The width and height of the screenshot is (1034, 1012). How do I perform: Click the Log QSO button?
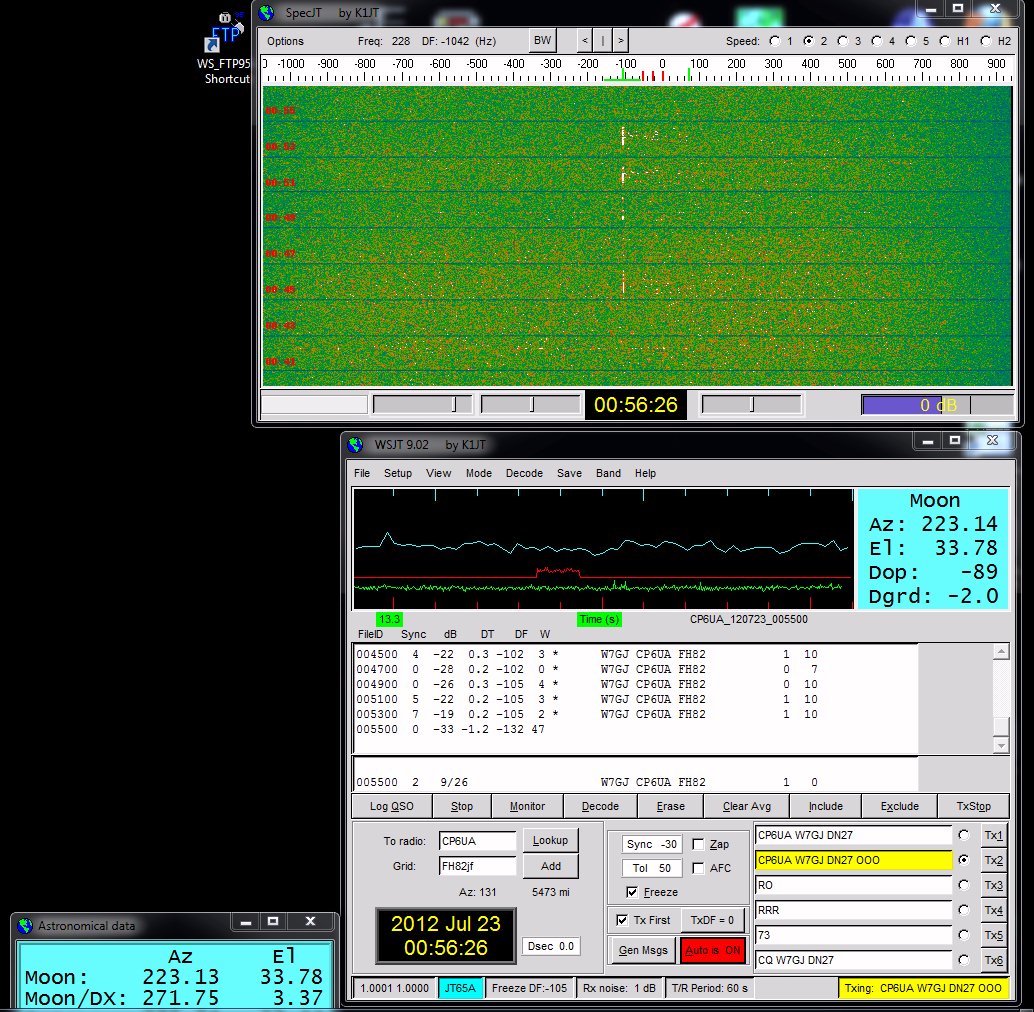click(392, 806)
